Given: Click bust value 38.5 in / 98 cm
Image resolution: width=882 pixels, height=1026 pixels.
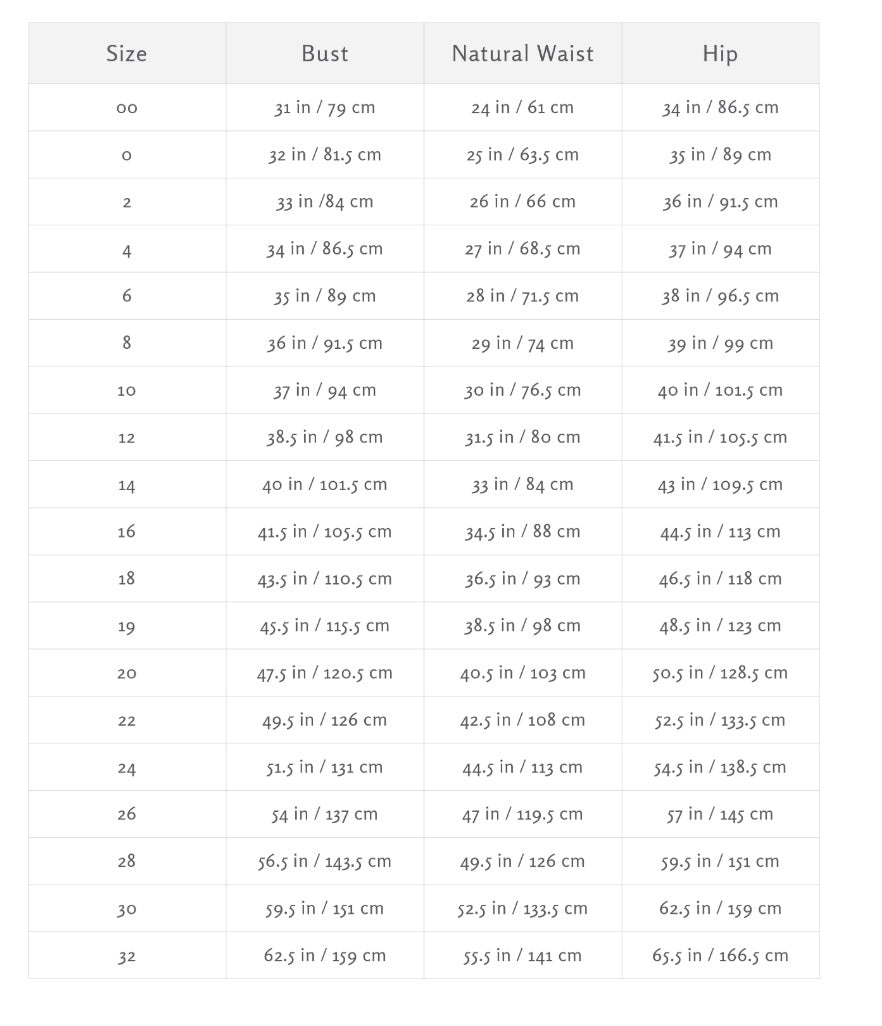Looking at the screenshot, I should point(325,437).
